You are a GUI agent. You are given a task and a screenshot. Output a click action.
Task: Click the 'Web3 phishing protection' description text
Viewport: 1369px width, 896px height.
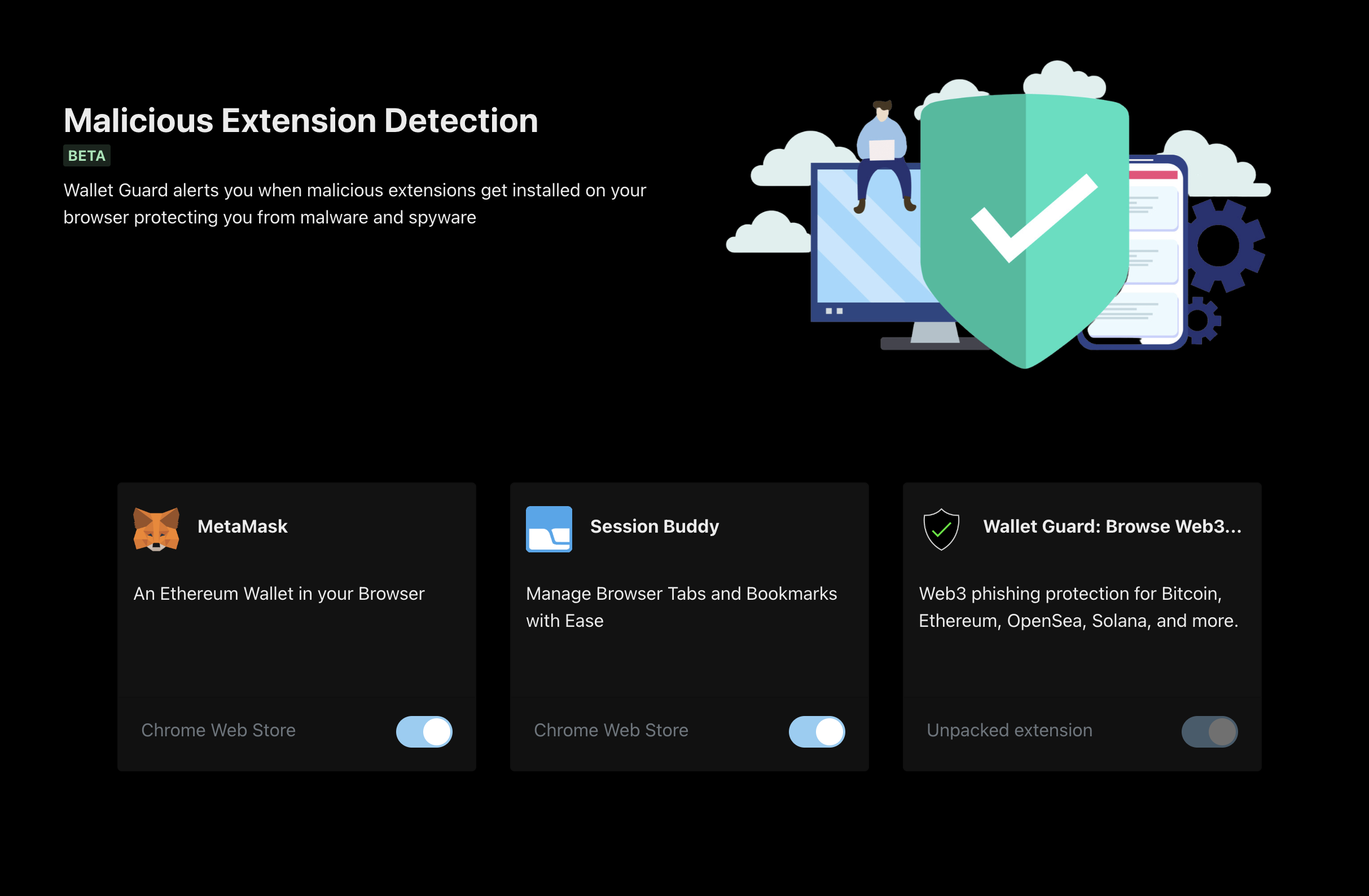[1078, 607]
